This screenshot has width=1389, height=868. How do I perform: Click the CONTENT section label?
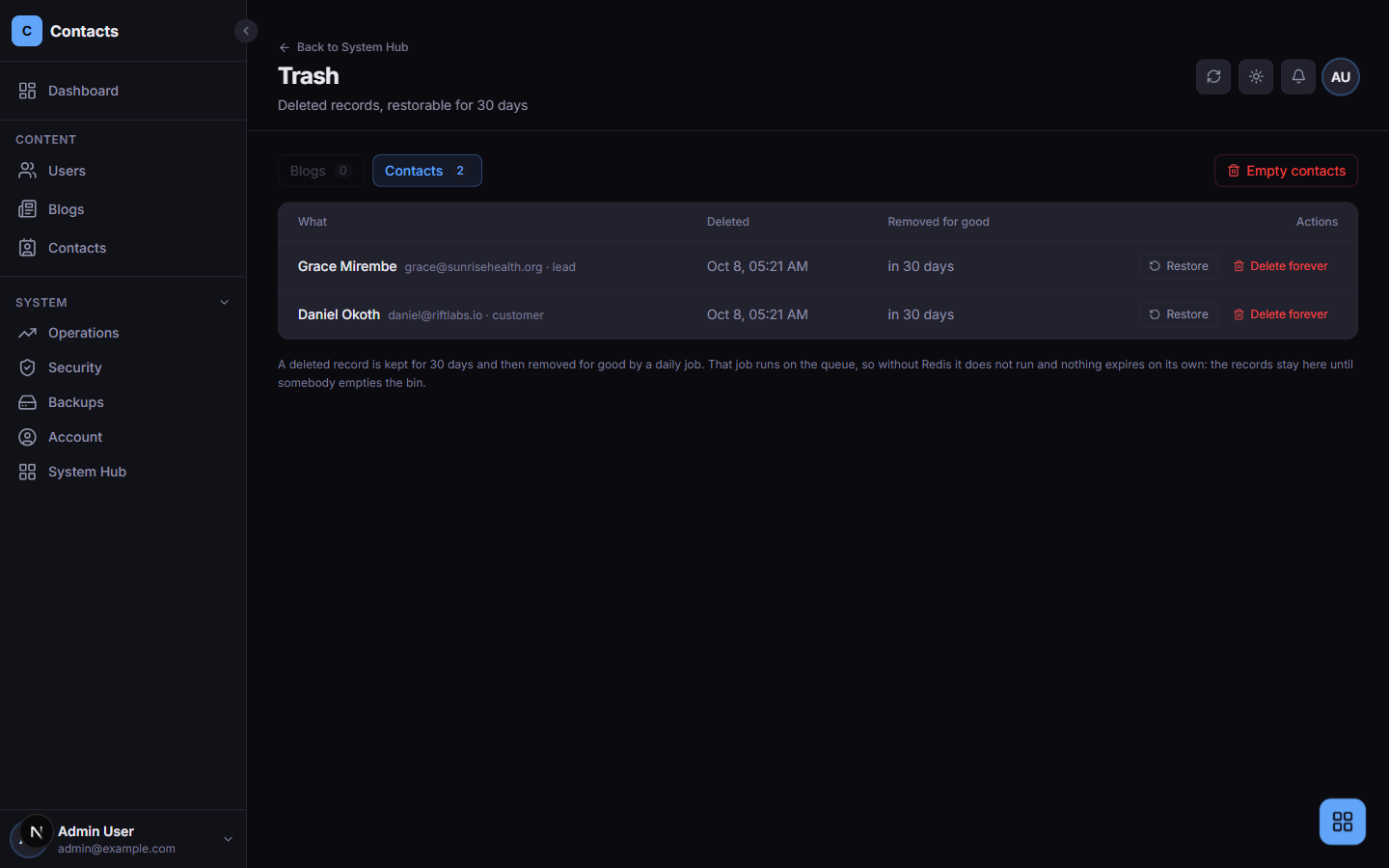click(x=45, y=140)
